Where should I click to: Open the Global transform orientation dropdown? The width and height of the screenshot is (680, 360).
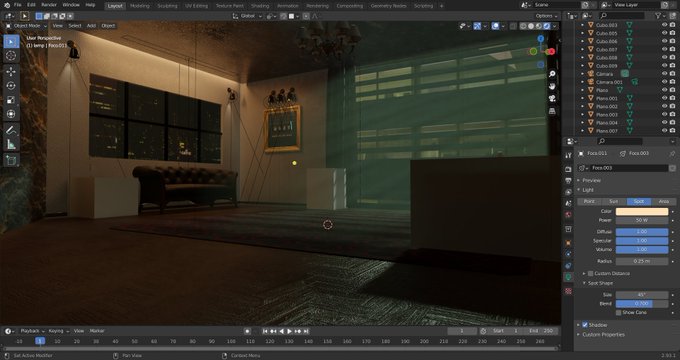coord(248,16)
